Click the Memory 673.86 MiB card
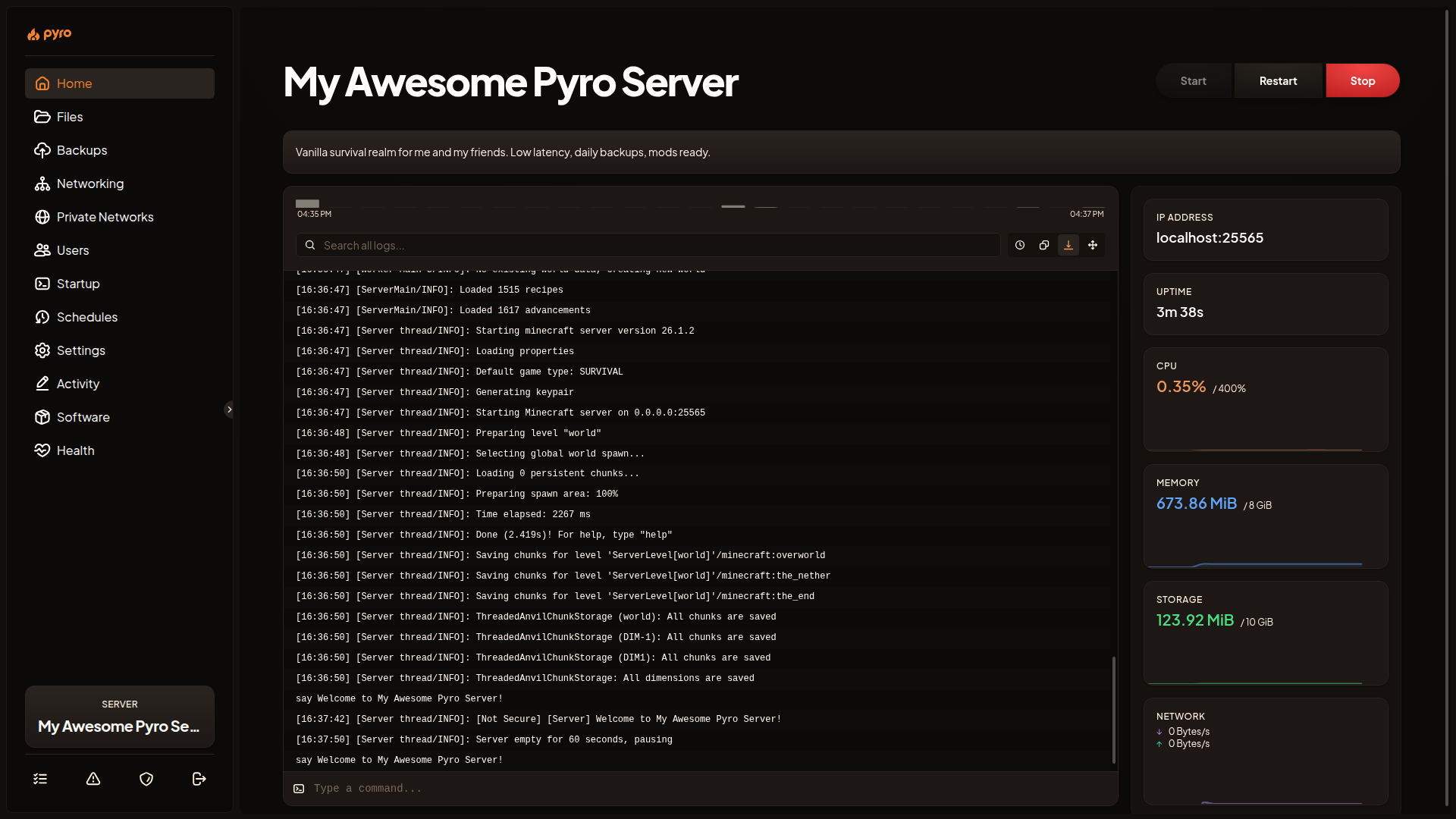This screenshot has width=1456, height=819. pos(1266,516)
